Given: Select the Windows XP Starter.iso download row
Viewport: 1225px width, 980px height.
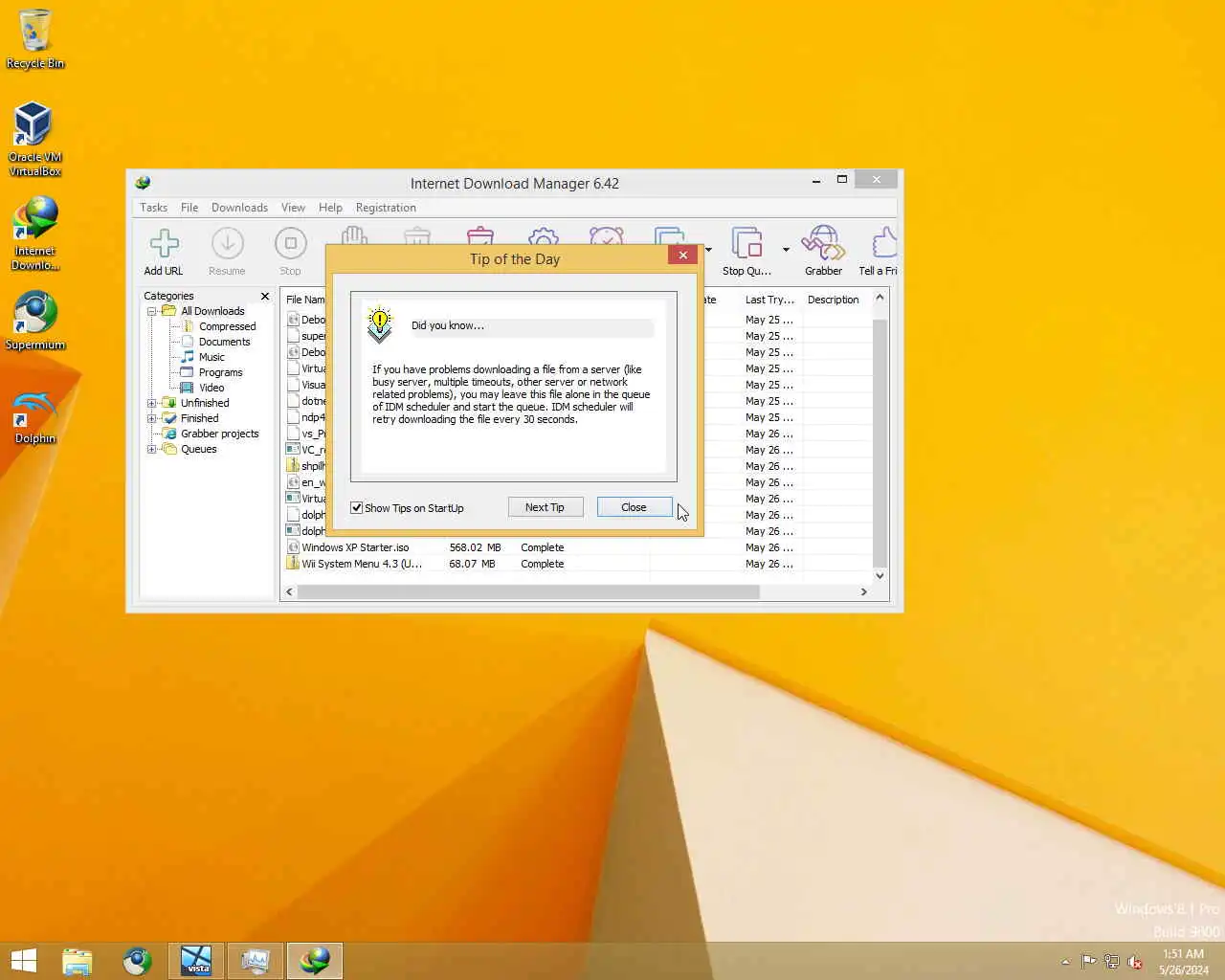Looking at the screenshot, I should [x=578, y=547].
